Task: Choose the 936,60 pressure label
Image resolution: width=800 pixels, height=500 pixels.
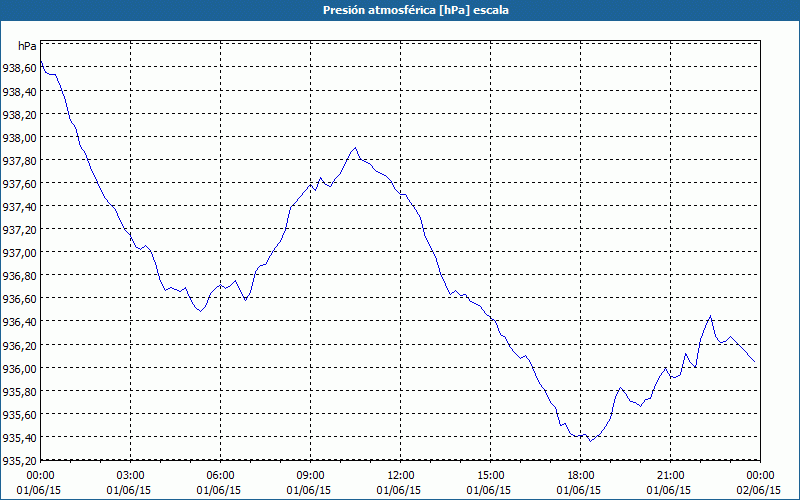Action: coord(19,299)
